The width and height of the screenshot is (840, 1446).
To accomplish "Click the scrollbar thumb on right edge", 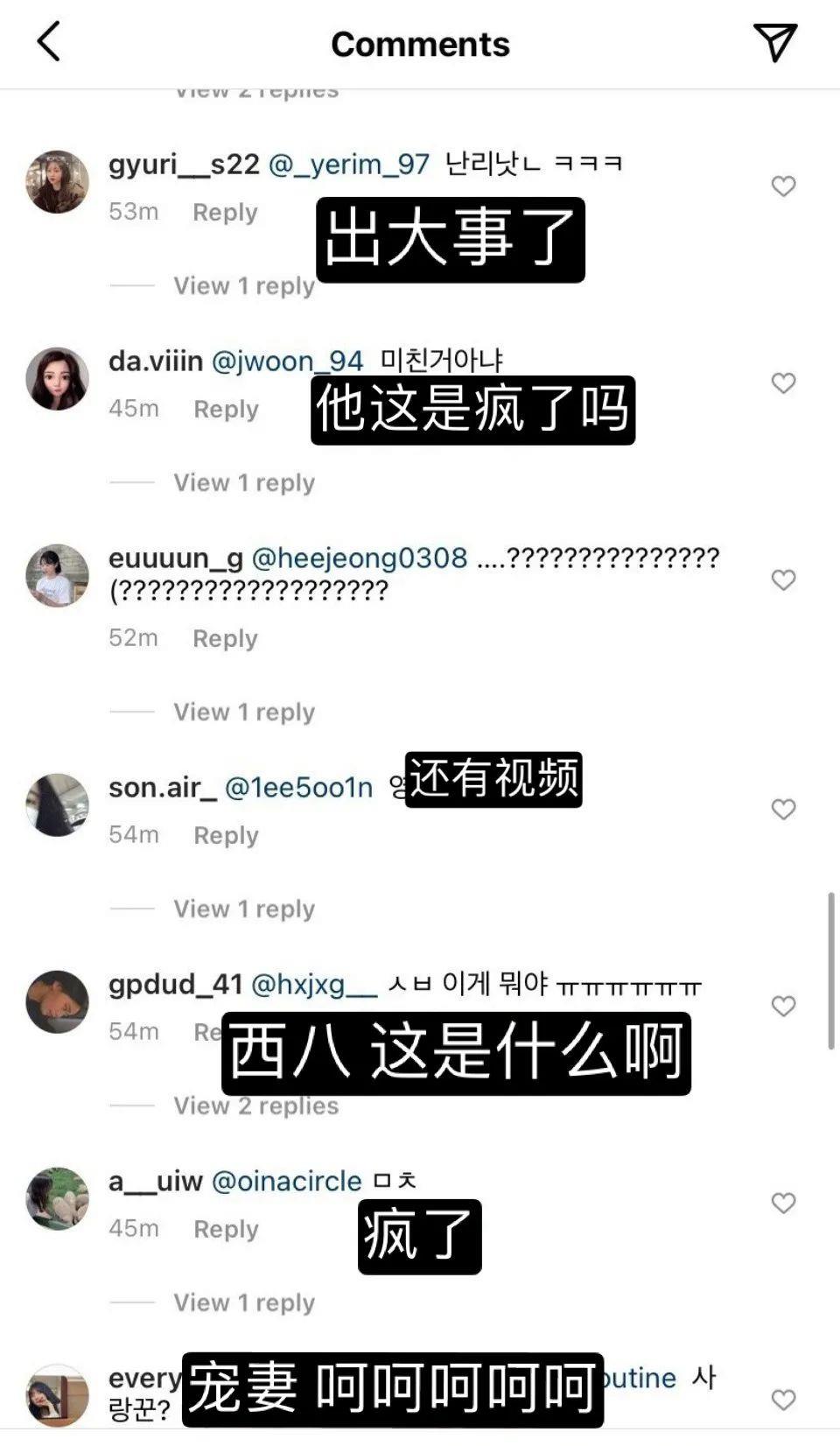I will point(830,972).
